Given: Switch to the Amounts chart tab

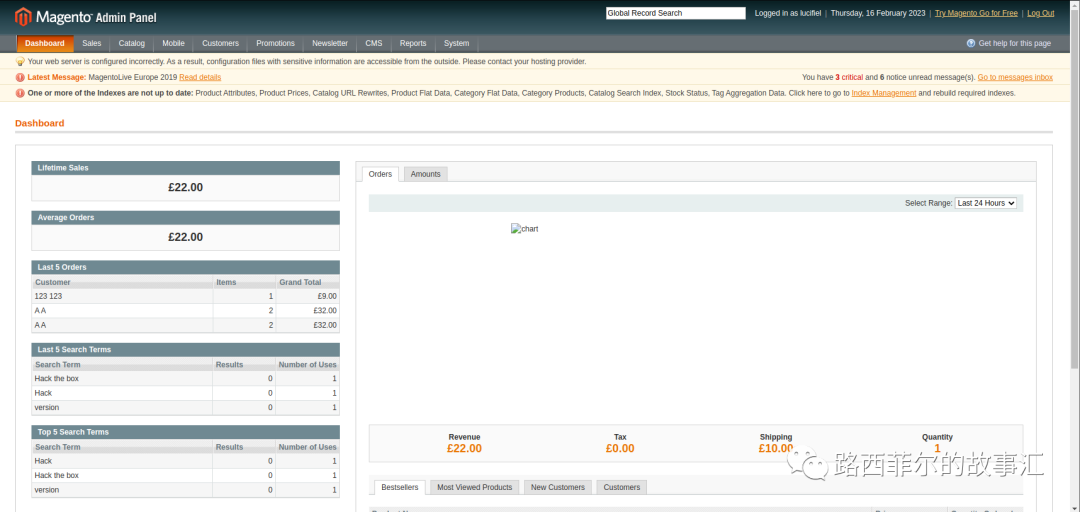Looking at the screenshot, I should click(426, 174).
